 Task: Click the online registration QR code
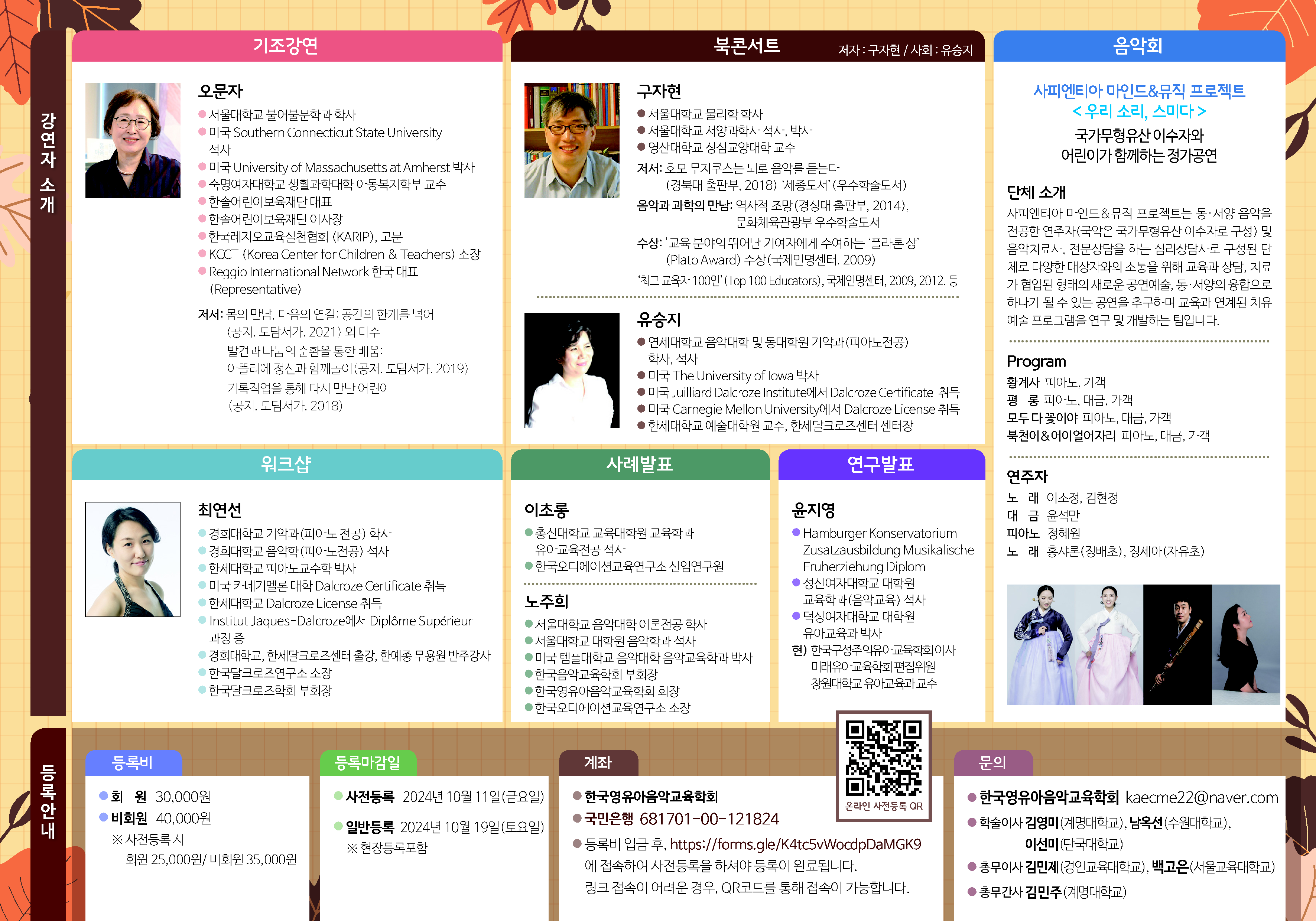[883, 759]
